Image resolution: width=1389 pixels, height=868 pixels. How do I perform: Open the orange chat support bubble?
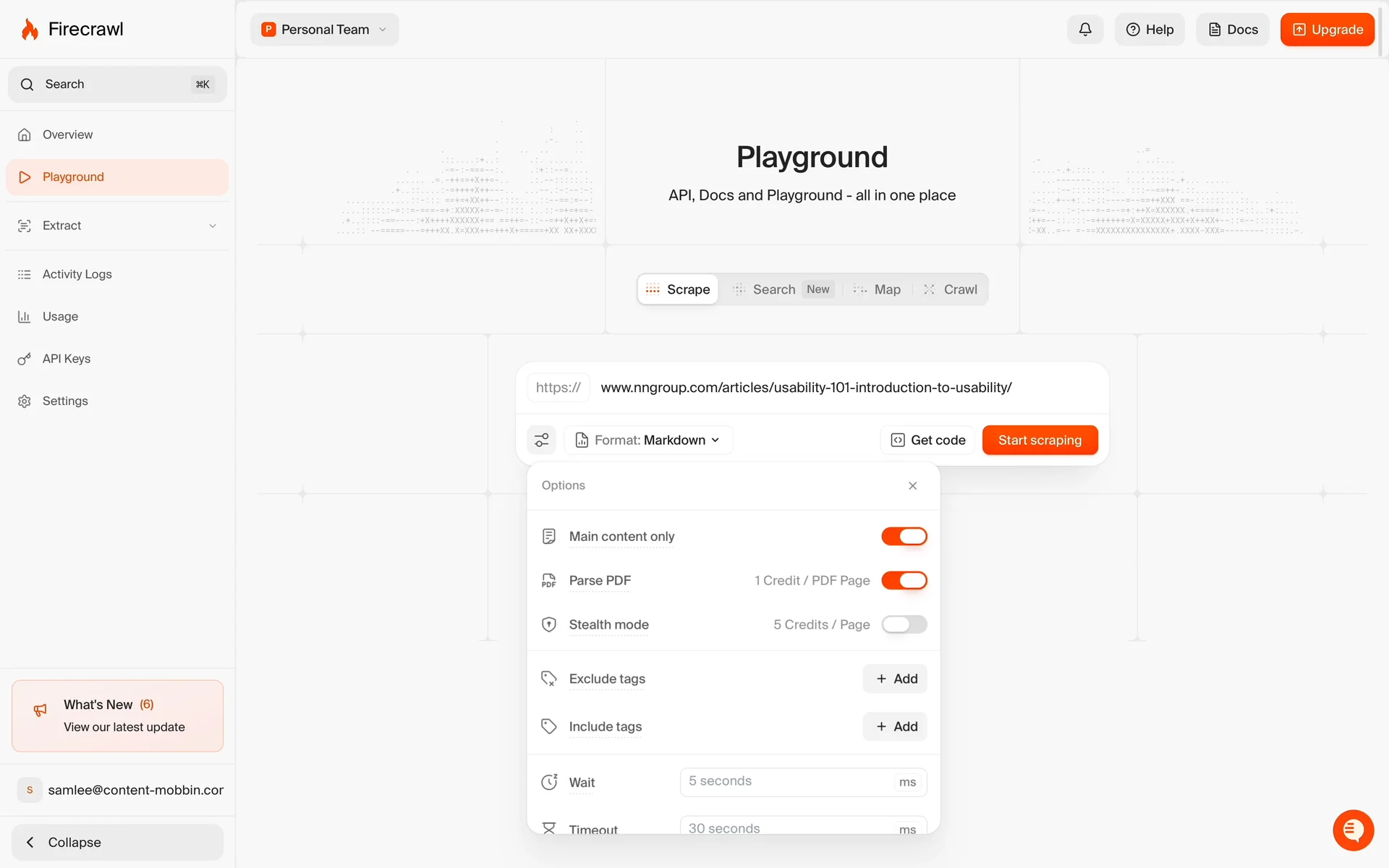pos(1353,830)
